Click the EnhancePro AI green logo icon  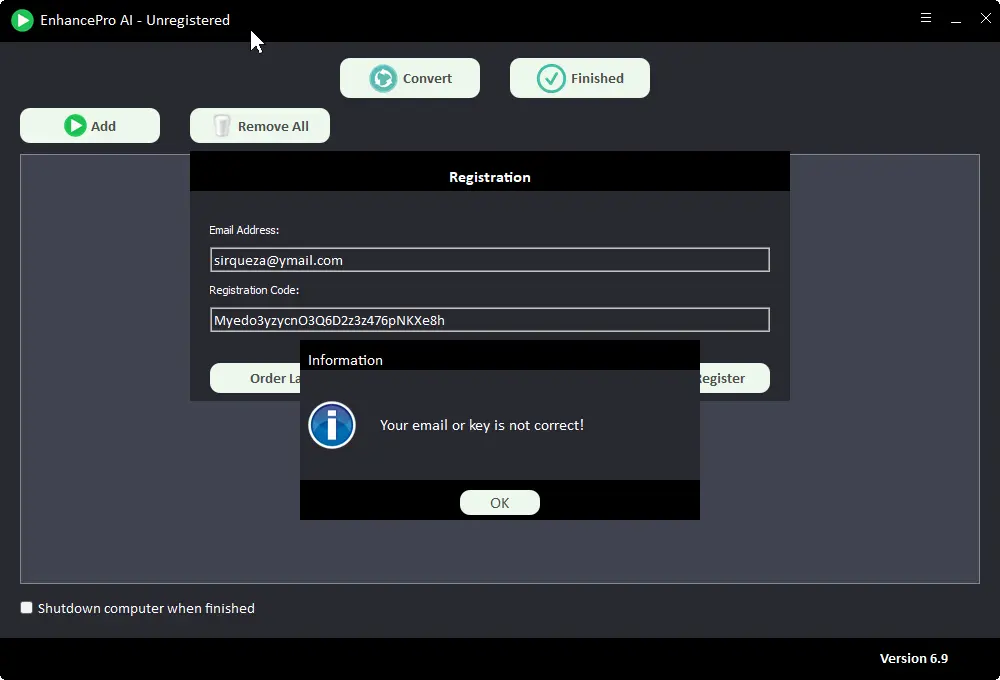click(x=22, y=20)
